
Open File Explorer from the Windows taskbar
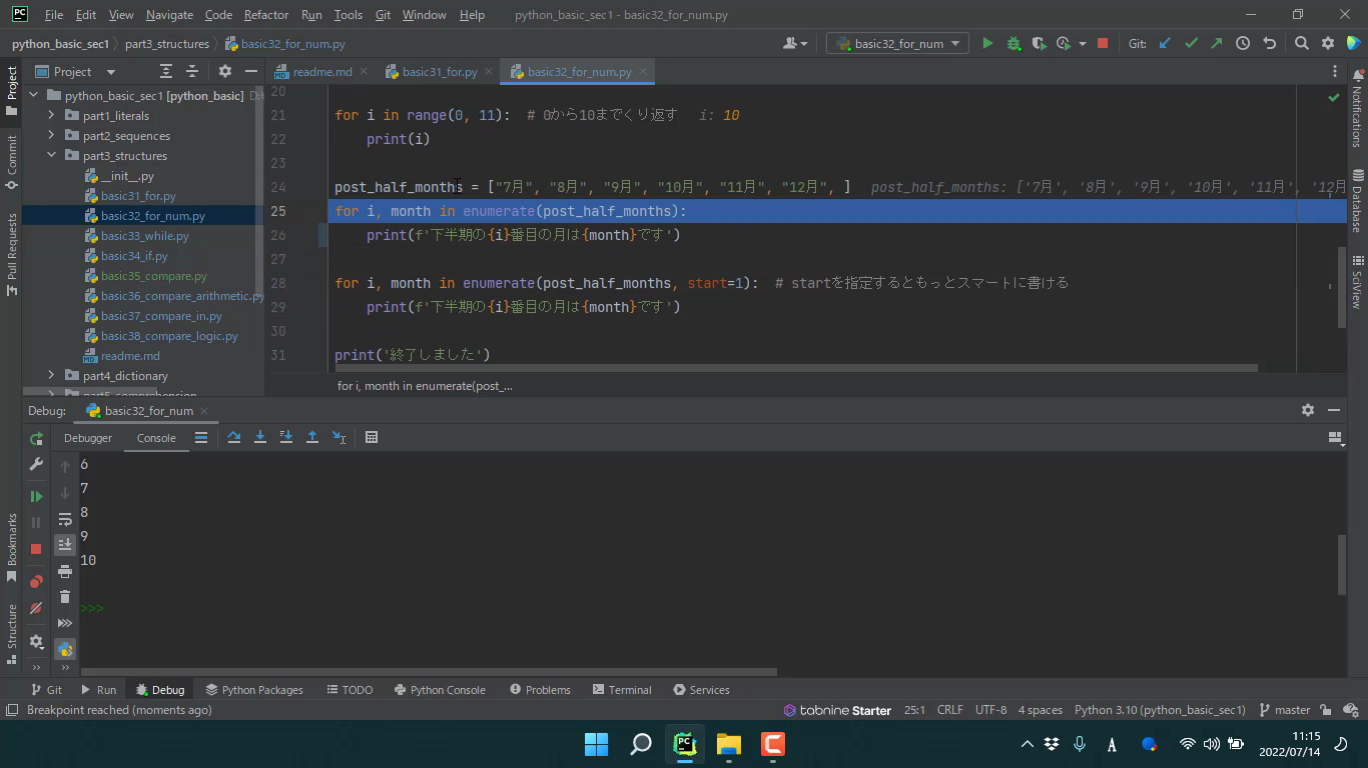(728, 744)
